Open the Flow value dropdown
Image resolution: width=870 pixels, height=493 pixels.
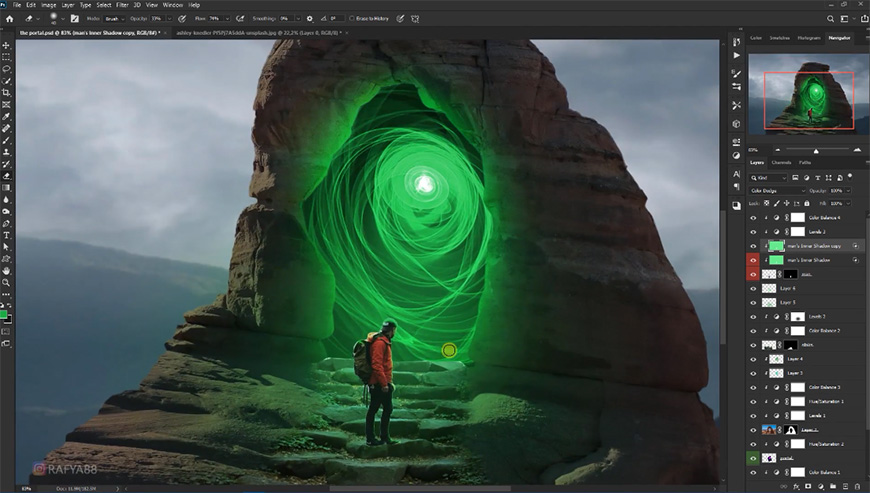(x=226, y=18)
